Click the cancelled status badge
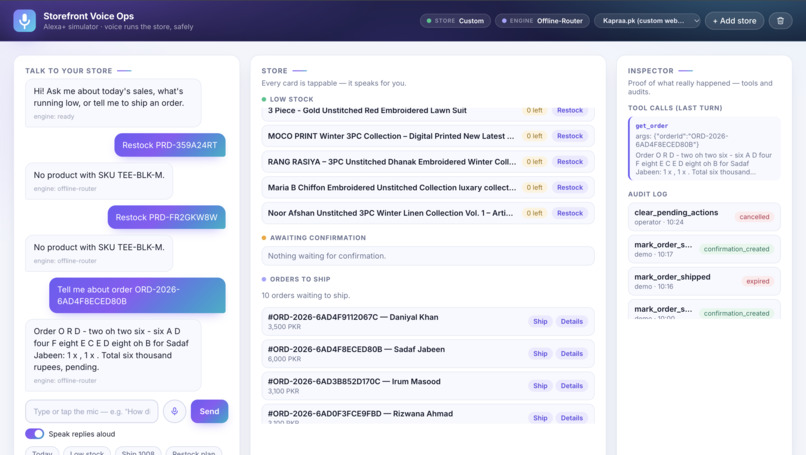806x455 pixels. point(754,216)
